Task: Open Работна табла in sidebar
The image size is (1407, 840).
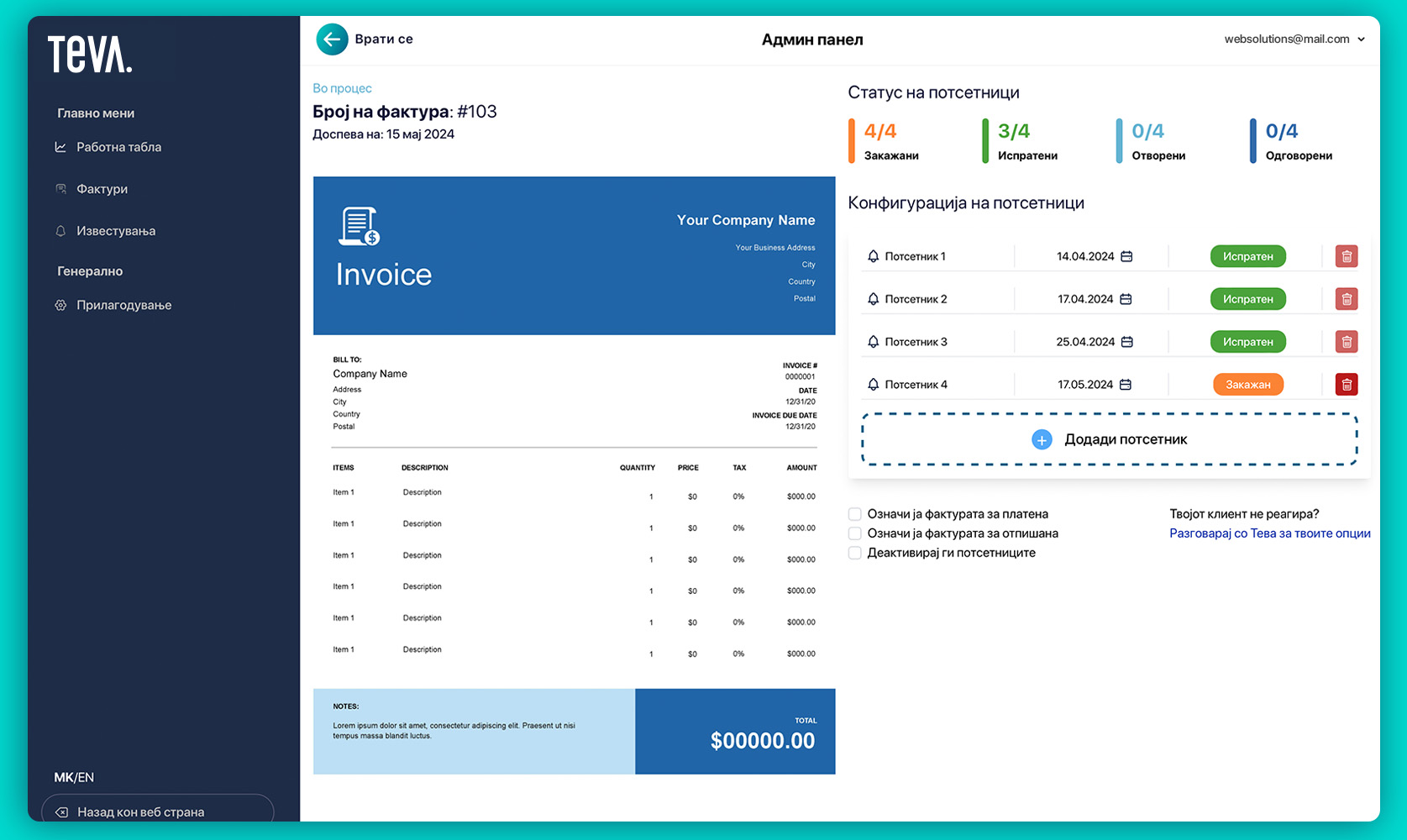Action: (118, 147)
